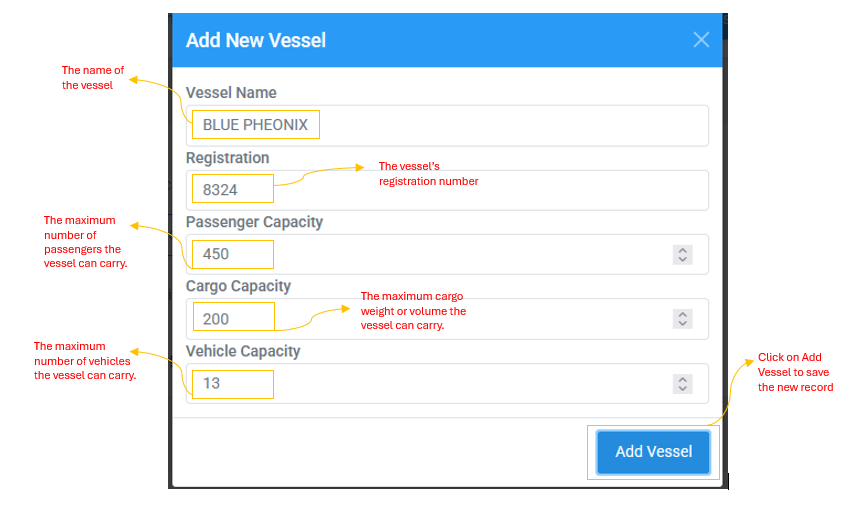Screen dimensions: 850x508
Task: Increase the Vehicle Capacity value with up arrow
Action: coord(683,379)
